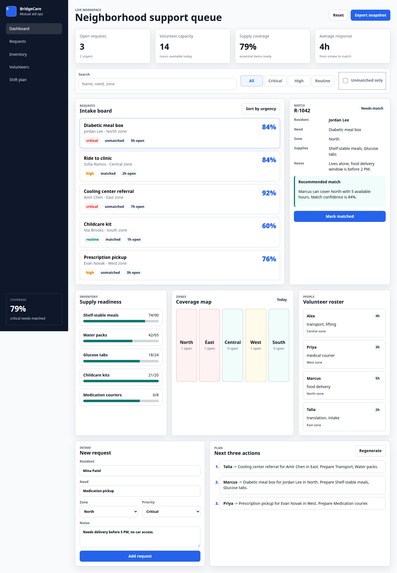Click first action about Talia

coord(302,467)
